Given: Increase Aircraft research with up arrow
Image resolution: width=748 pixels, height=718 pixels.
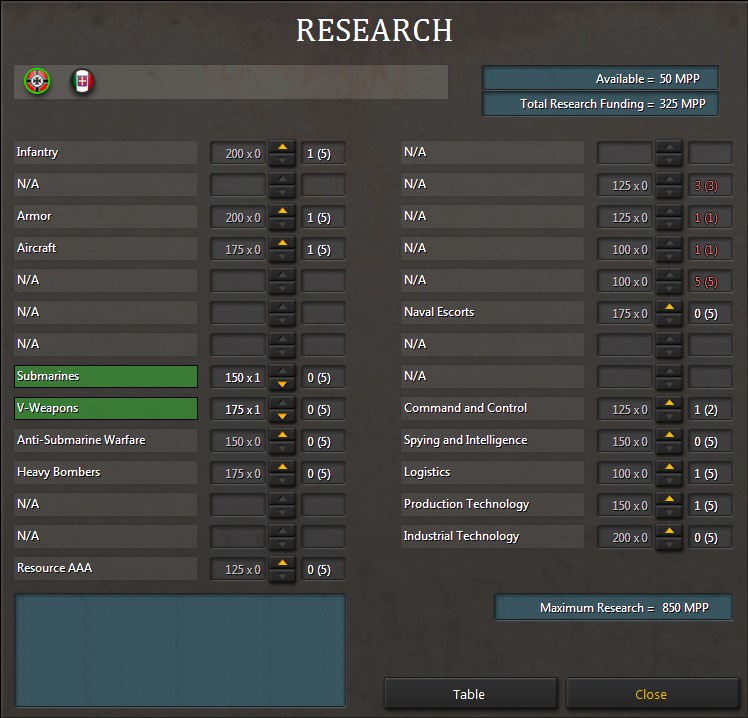Looking at the screenshot, I should [x=282, y=243].
